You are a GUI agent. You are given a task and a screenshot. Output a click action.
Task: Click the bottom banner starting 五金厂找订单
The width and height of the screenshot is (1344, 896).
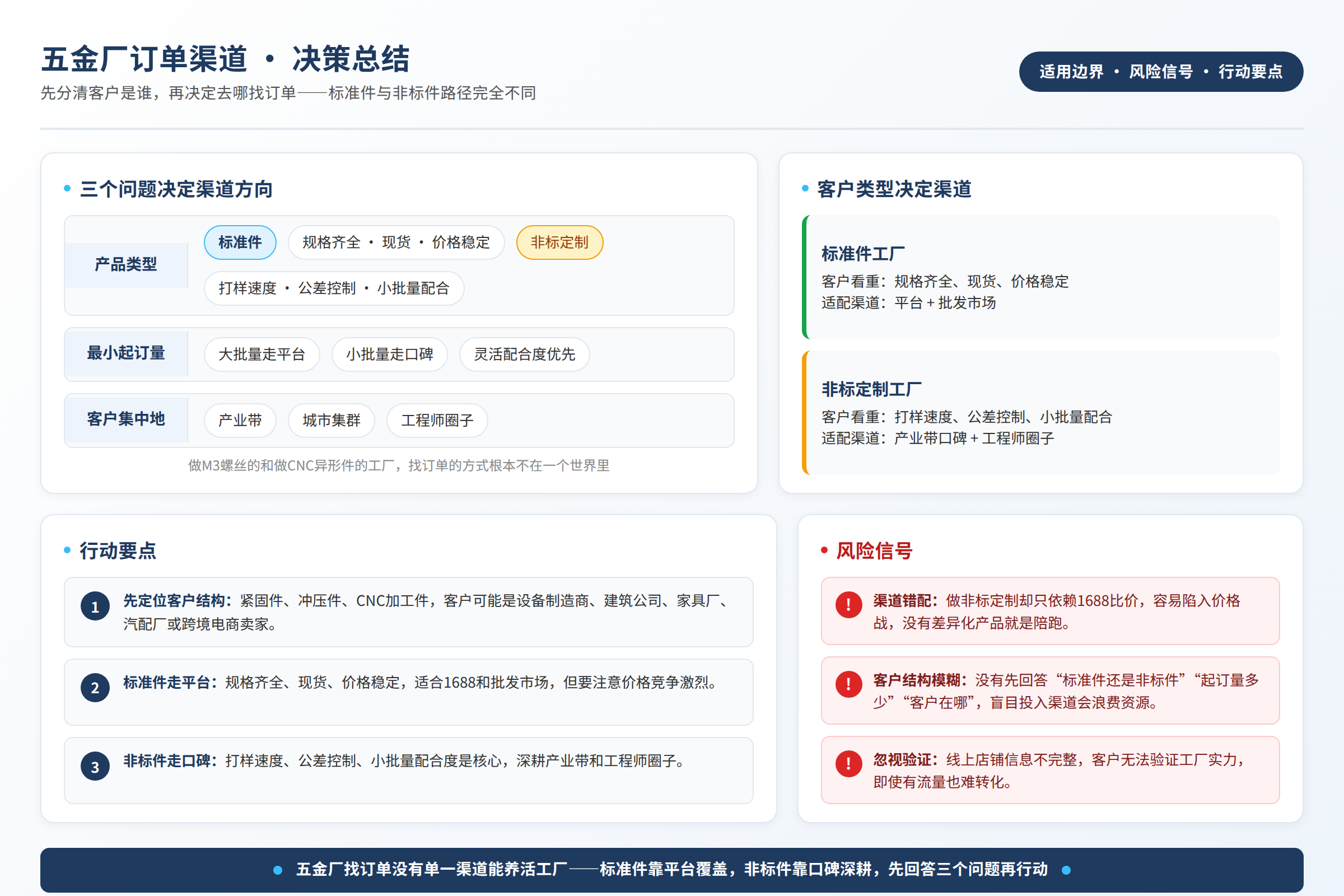point(671,870)
